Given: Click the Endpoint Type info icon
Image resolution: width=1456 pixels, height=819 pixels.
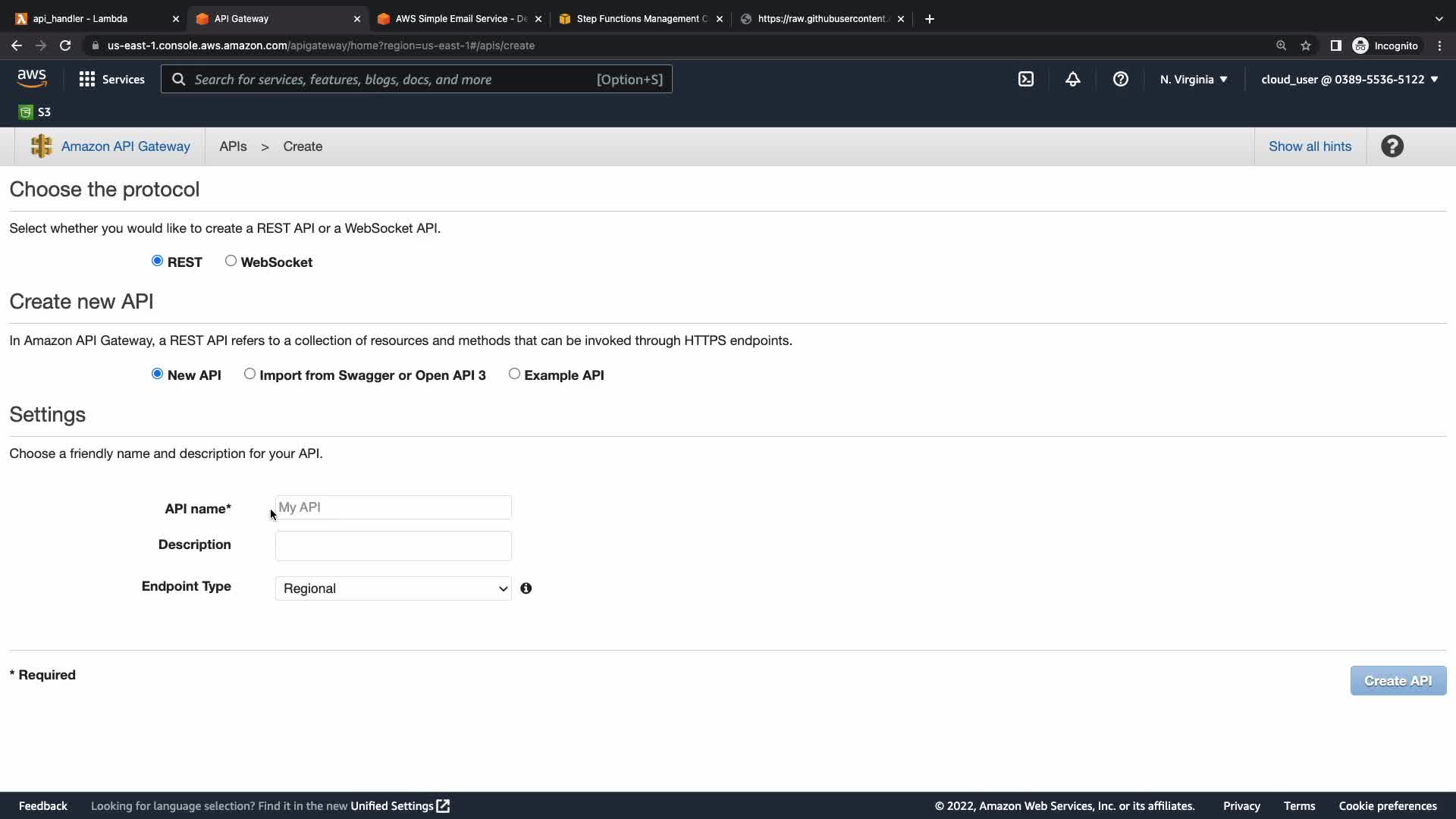Looking at the screenshot, I should coord(526,588).
